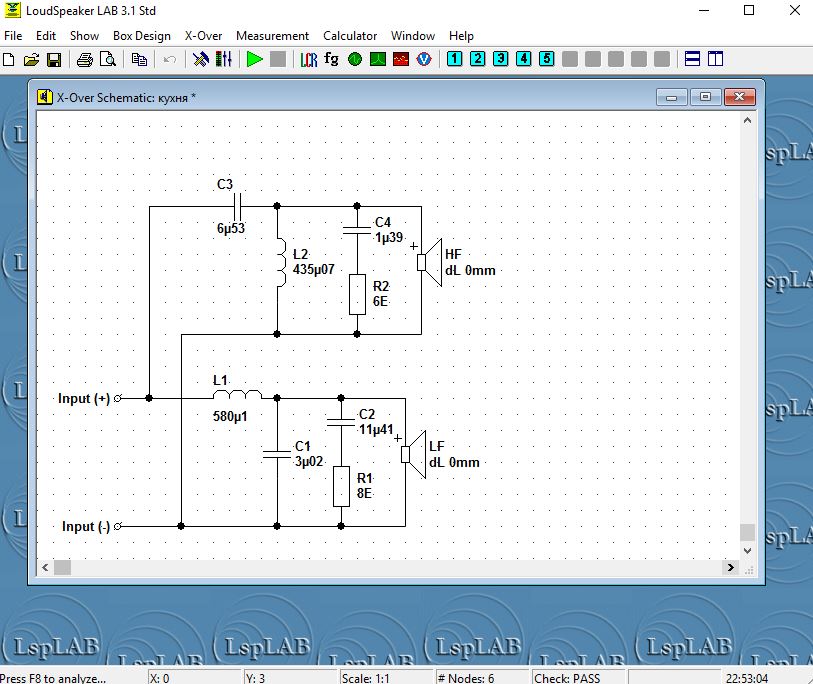813x684 pixels.
Task: Click the green circle sine wave icon
Action: [x=355, y=59]
